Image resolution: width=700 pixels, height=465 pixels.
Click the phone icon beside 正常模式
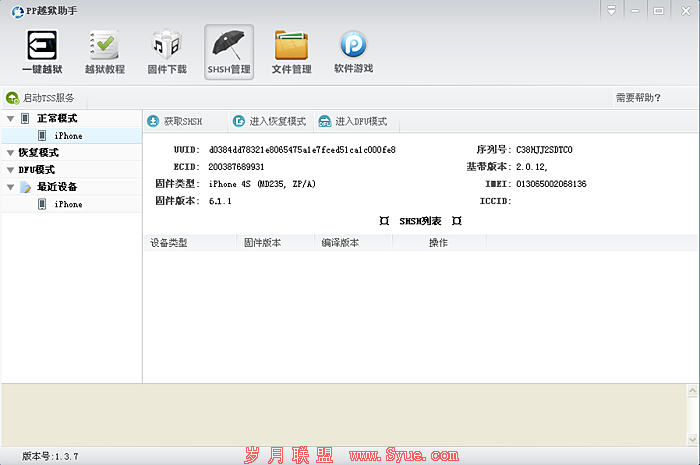(25, 118)
